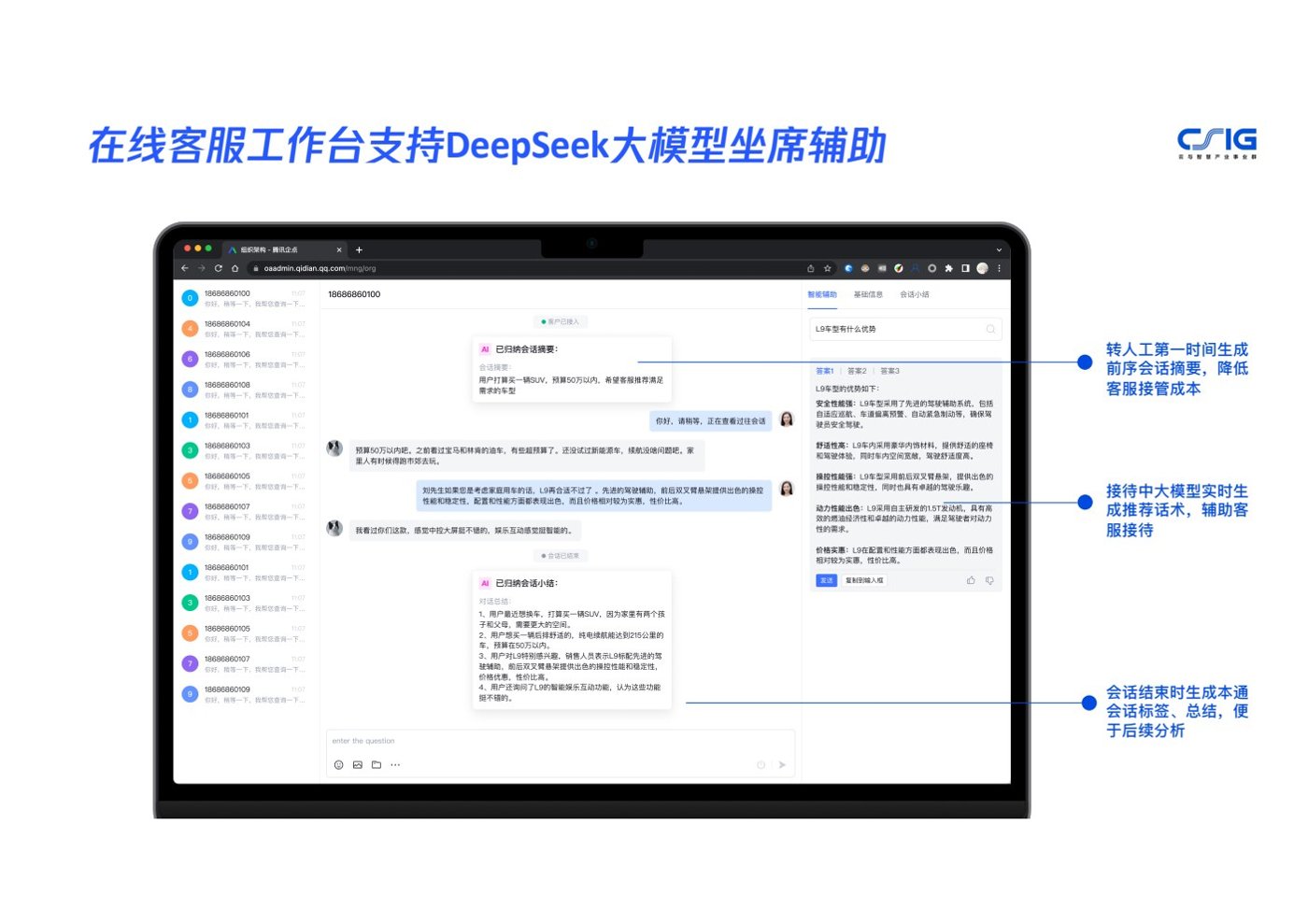Viewport: 1308px width, 924px height.
Task: Open the emoji picker in message box
Action: point(338,765)
